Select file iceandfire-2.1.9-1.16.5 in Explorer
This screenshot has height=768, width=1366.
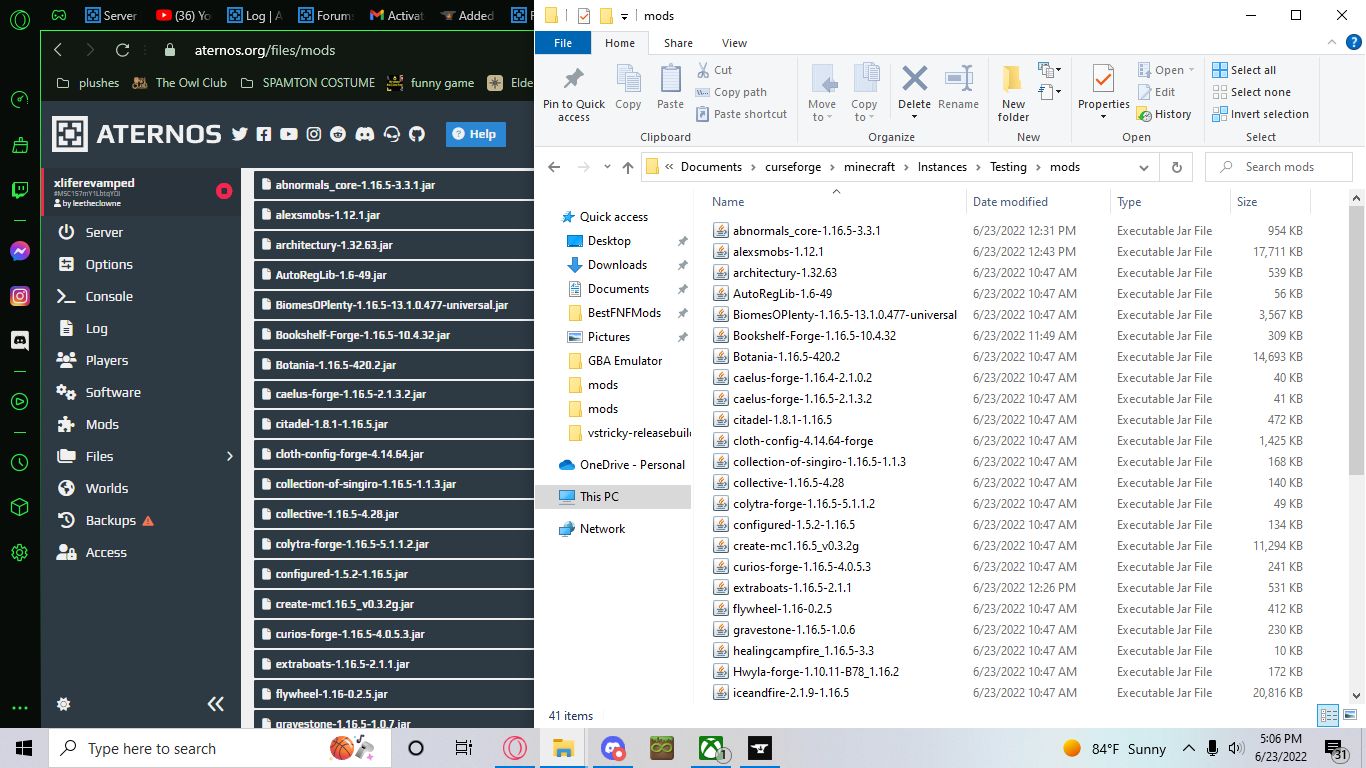tap(791, 693)
